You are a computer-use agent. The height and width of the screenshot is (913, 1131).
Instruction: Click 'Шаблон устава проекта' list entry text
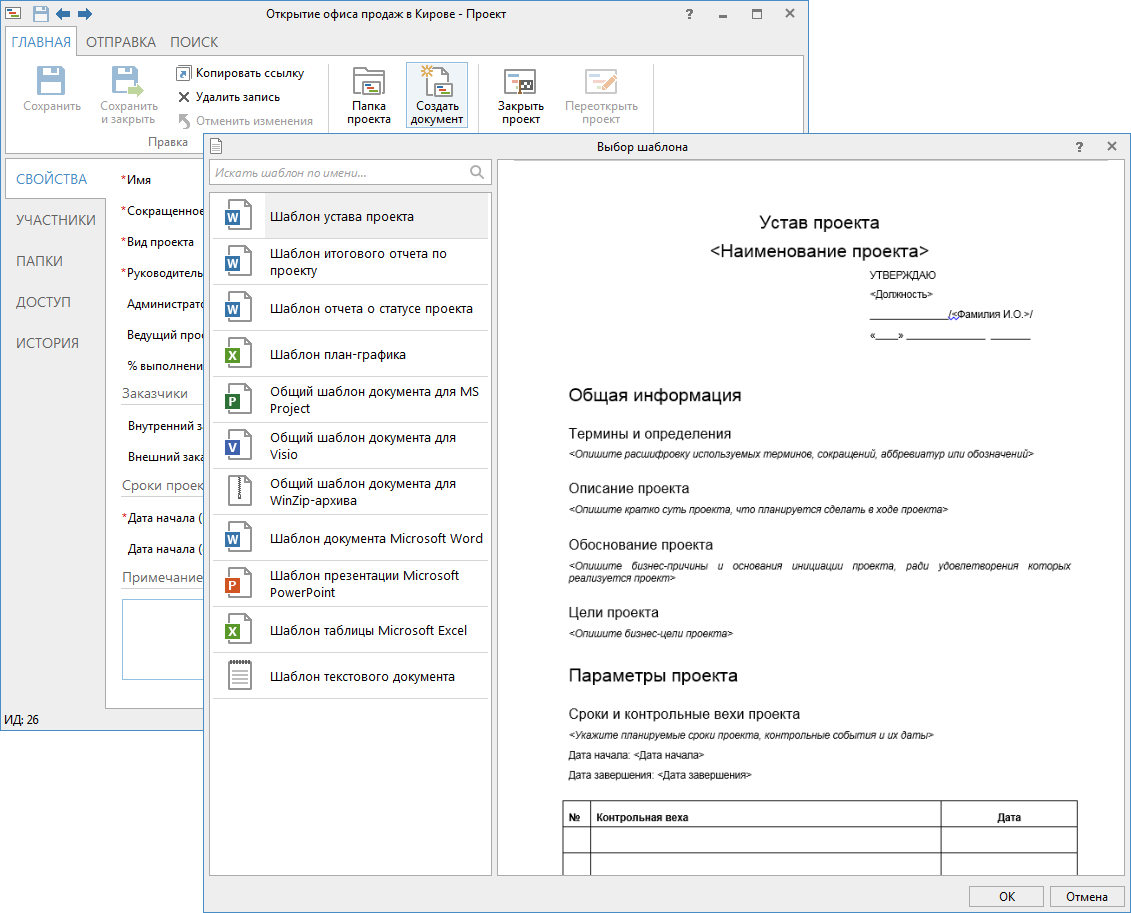tap(342, 216)
